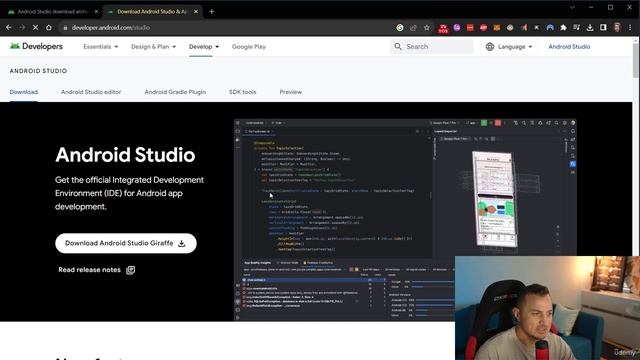Open the browser home page icon

[49, 27]
